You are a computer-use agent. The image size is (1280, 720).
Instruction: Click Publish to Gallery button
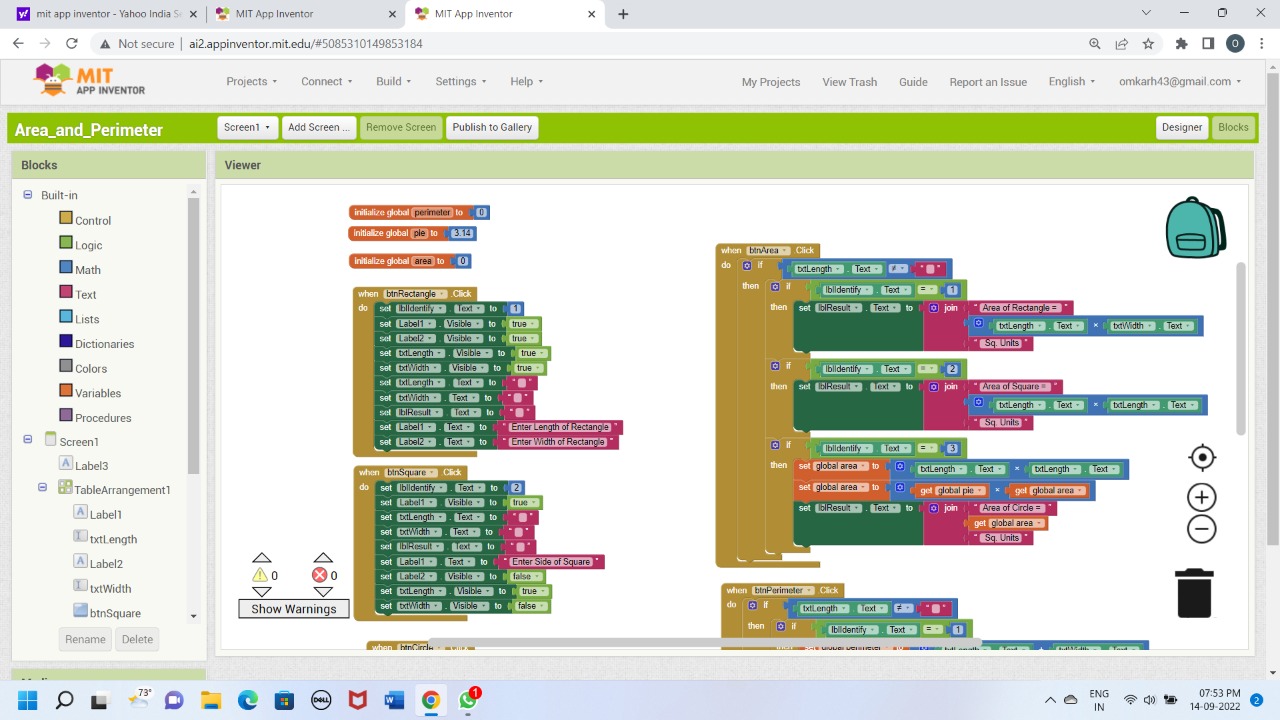click(492, 127)
